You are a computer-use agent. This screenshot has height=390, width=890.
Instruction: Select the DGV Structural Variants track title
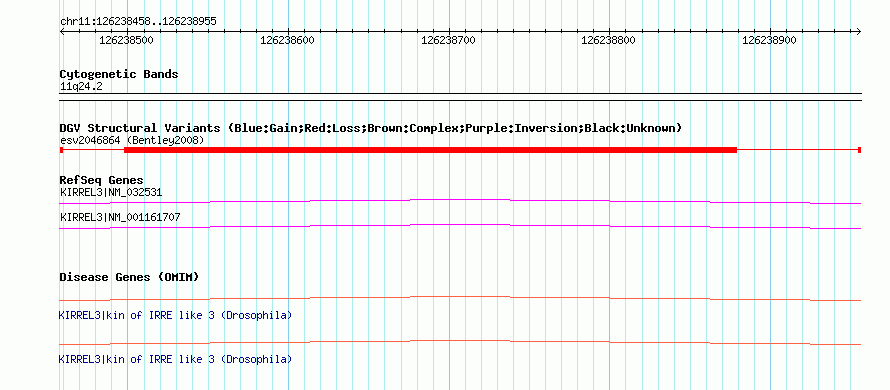click(x=371, y=128)
